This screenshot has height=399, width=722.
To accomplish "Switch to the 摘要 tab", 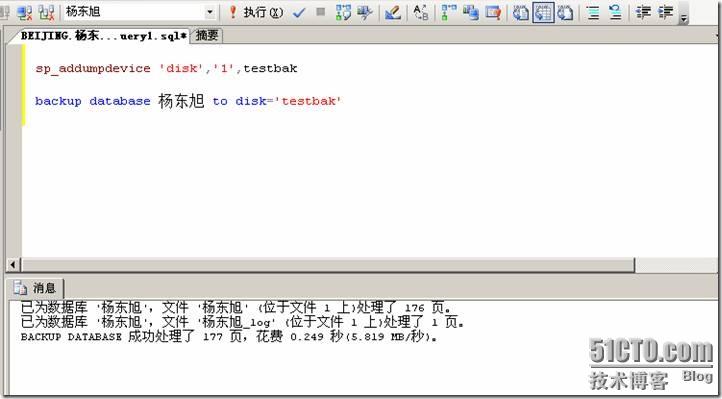I will point(207,35).
